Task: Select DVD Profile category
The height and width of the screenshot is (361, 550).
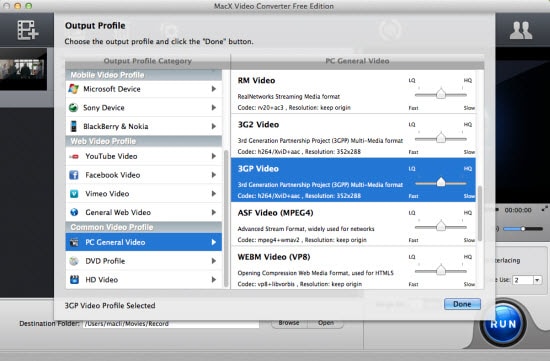Action: 144,261
